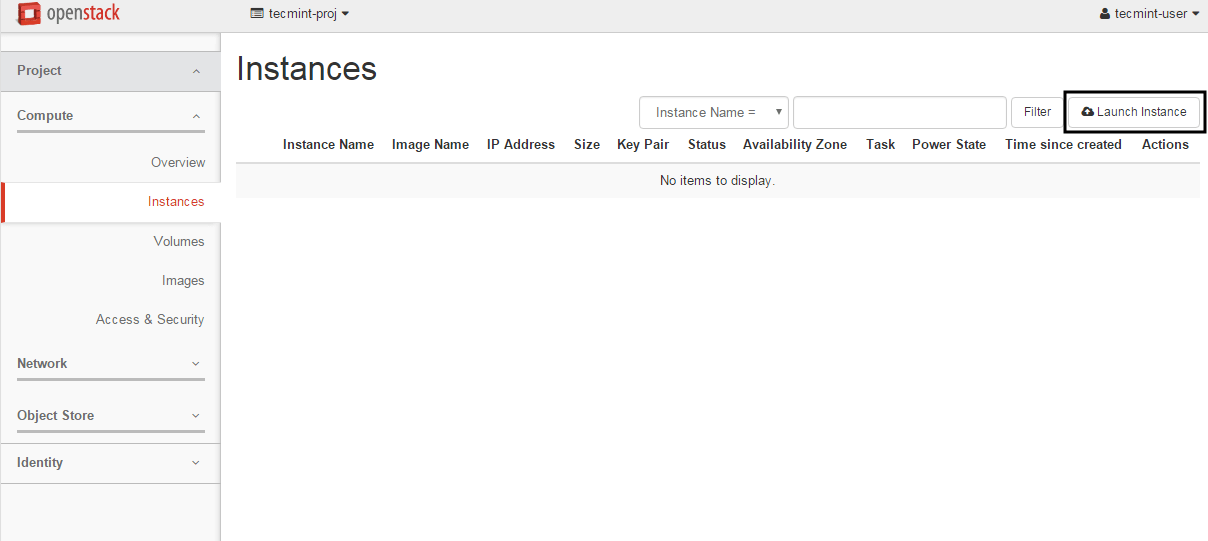The image size is (1208, 541).
Task: Open Access & Security settings
Action: [150, 320]
